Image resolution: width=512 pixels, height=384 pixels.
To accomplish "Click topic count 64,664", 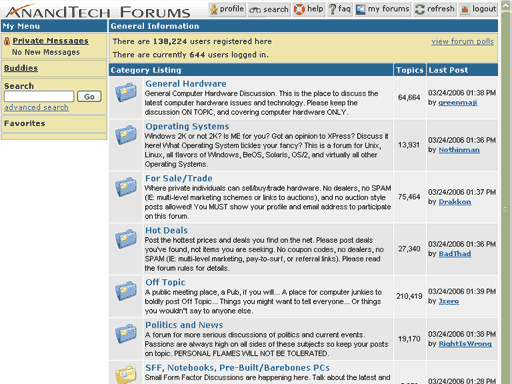I will click(409, 98).
